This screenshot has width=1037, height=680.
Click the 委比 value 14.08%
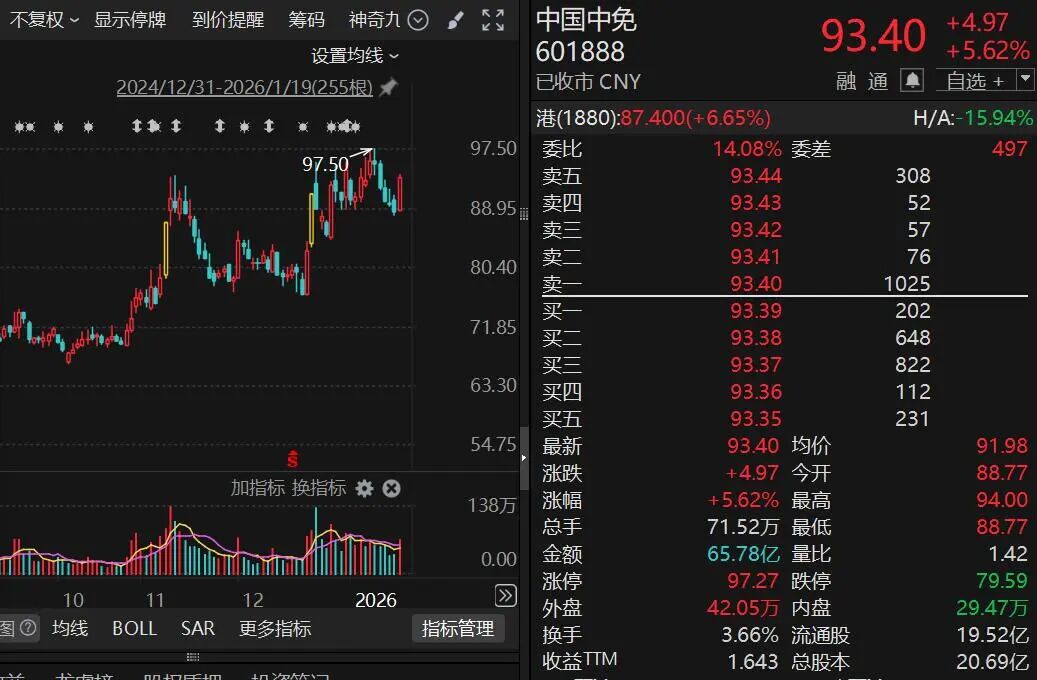[x=747, y=149]
